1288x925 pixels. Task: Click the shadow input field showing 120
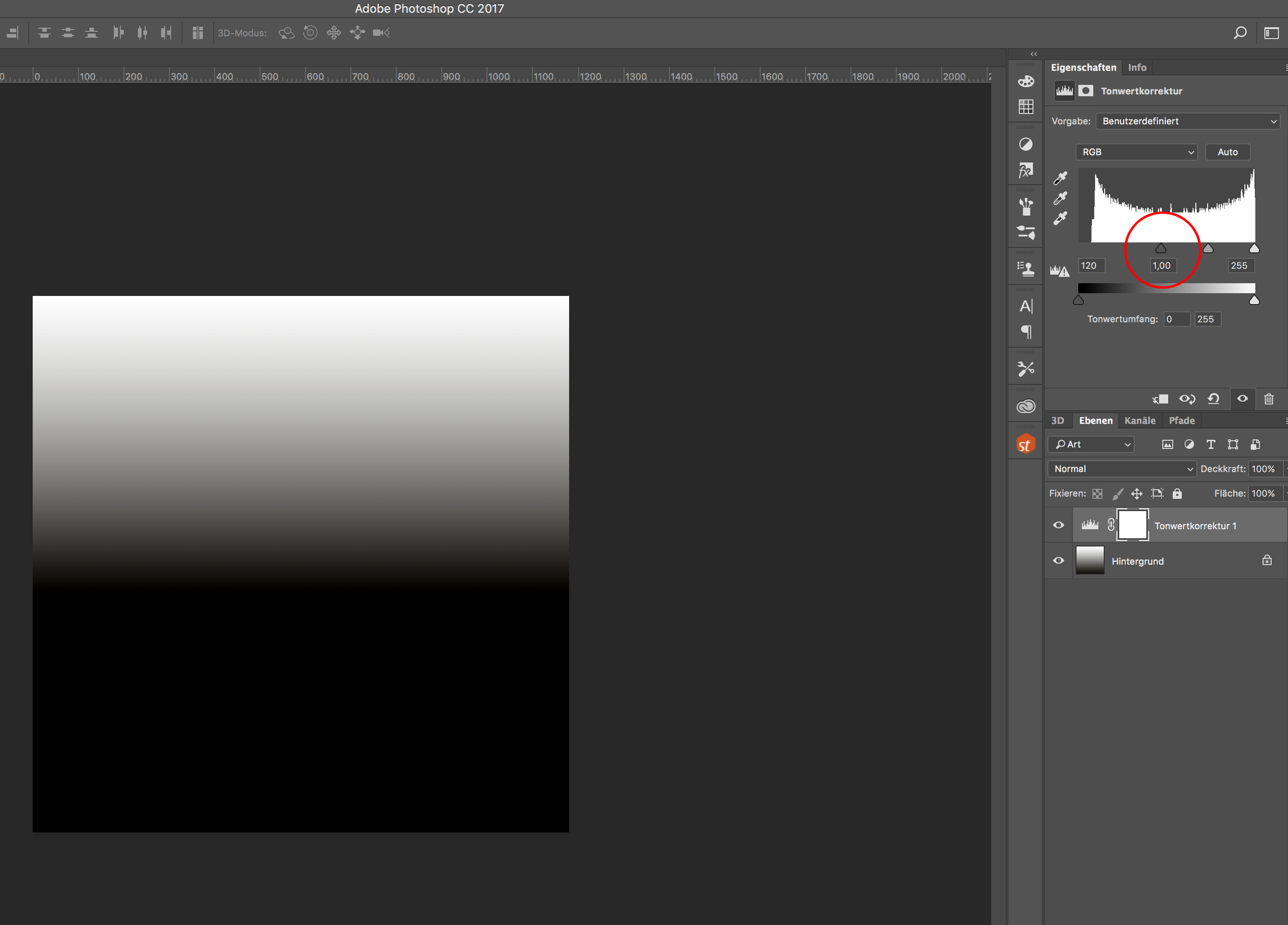point(1091,266)
